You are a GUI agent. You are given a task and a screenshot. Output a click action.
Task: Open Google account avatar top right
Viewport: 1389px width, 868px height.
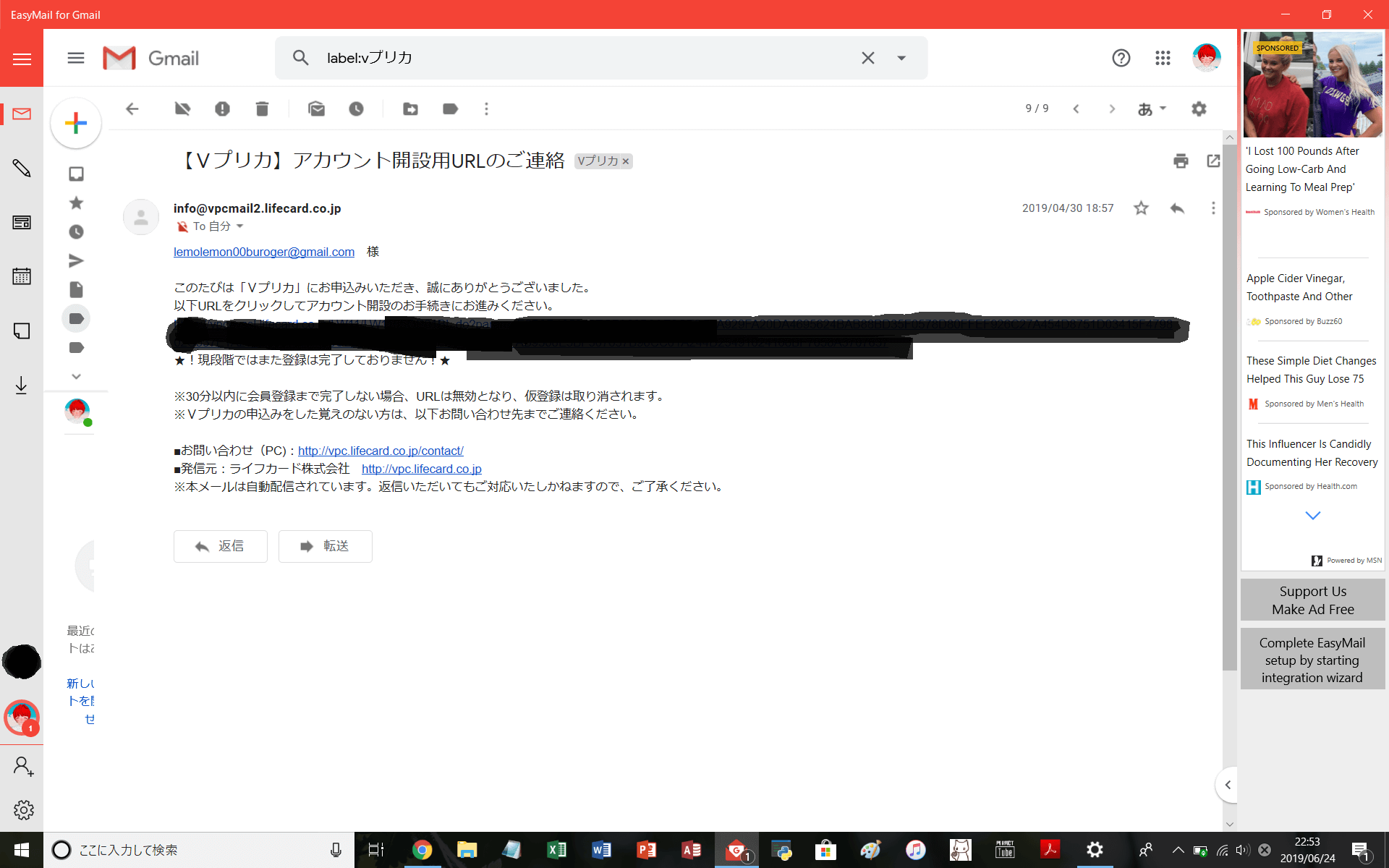tap(1206, 58)
